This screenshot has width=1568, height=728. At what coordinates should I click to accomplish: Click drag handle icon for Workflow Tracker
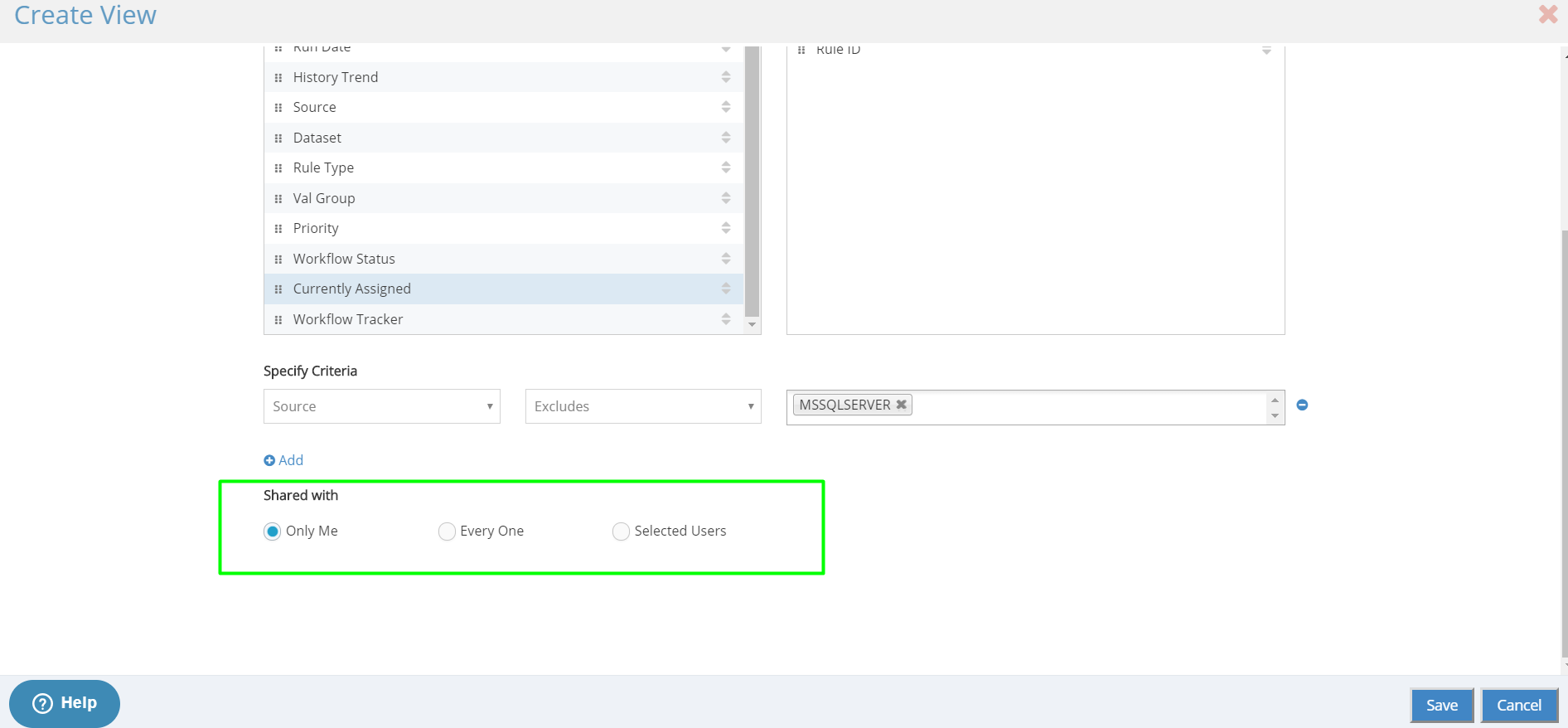[278, 320]
